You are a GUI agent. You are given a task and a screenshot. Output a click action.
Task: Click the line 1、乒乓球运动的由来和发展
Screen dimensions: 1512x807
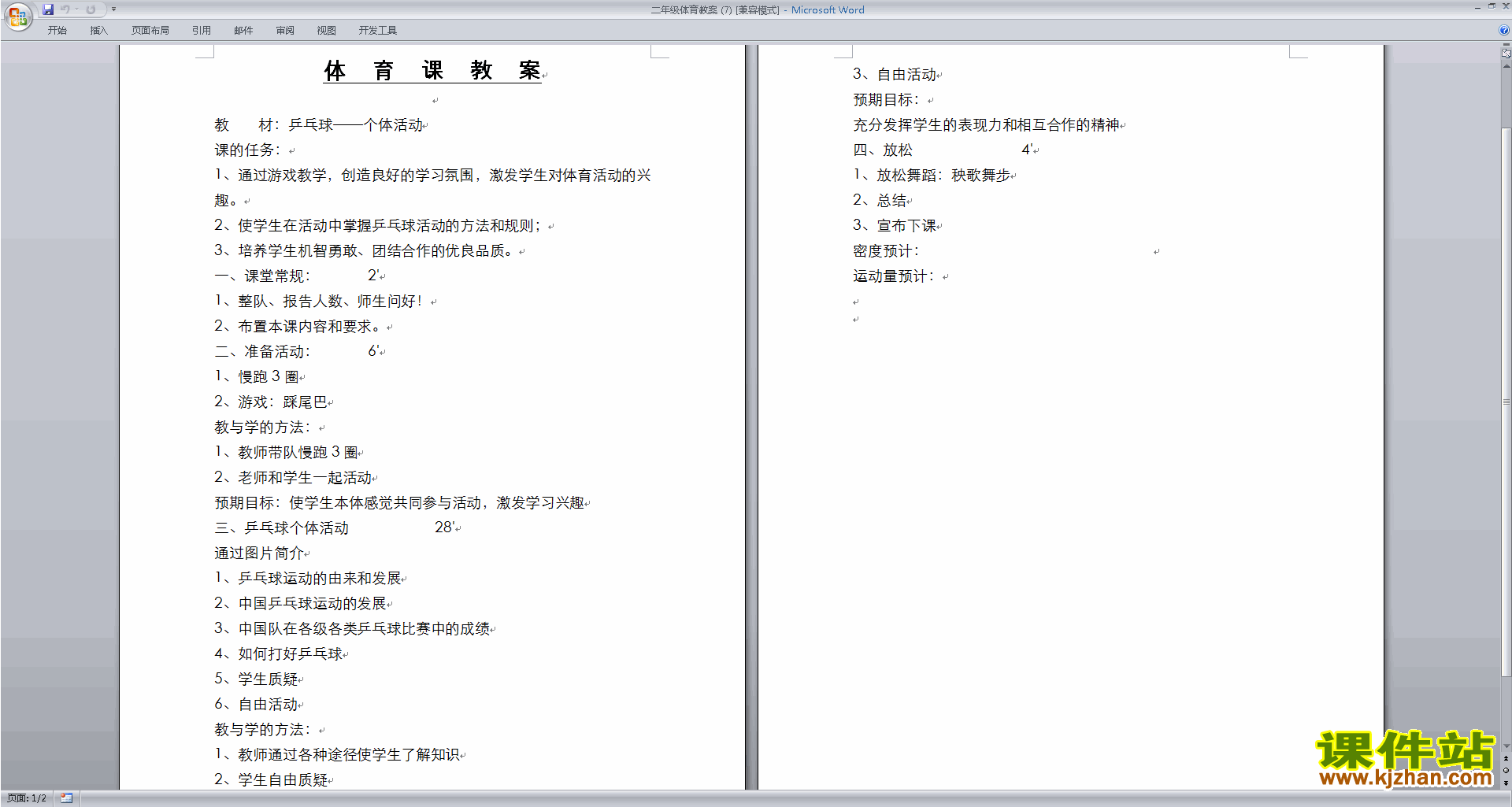tap(308, 579)
